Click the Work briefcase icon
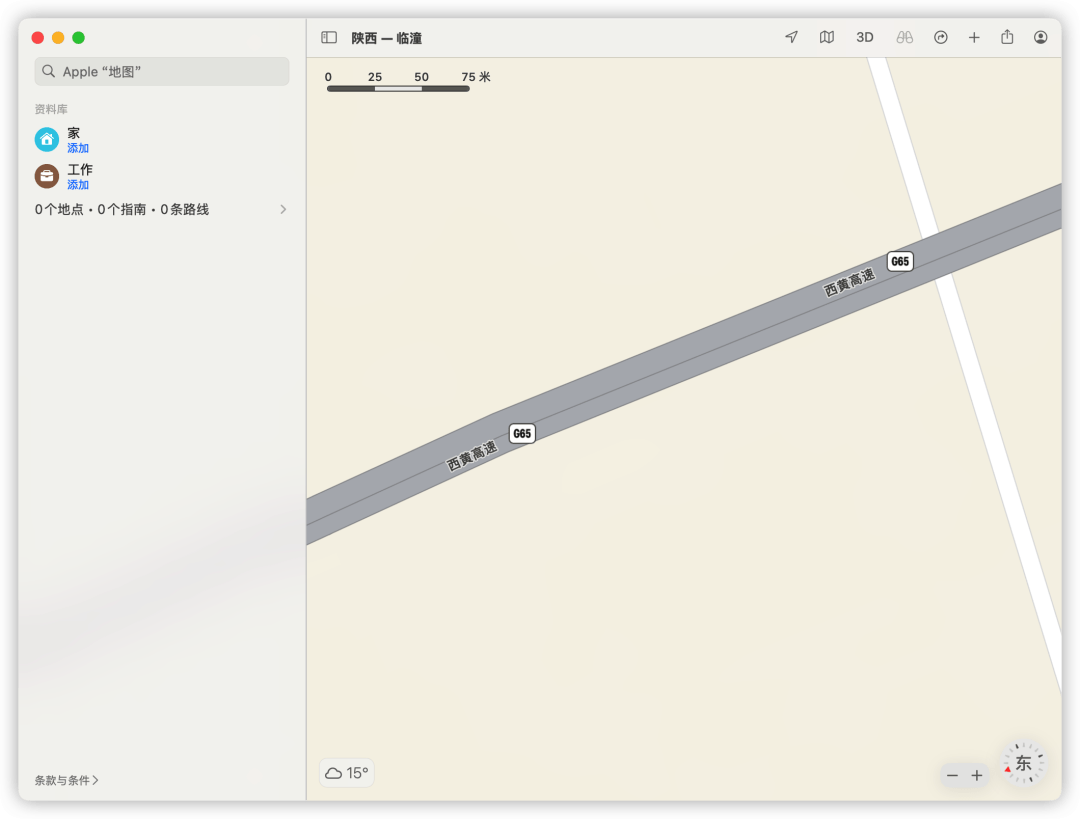 [47, 176]
